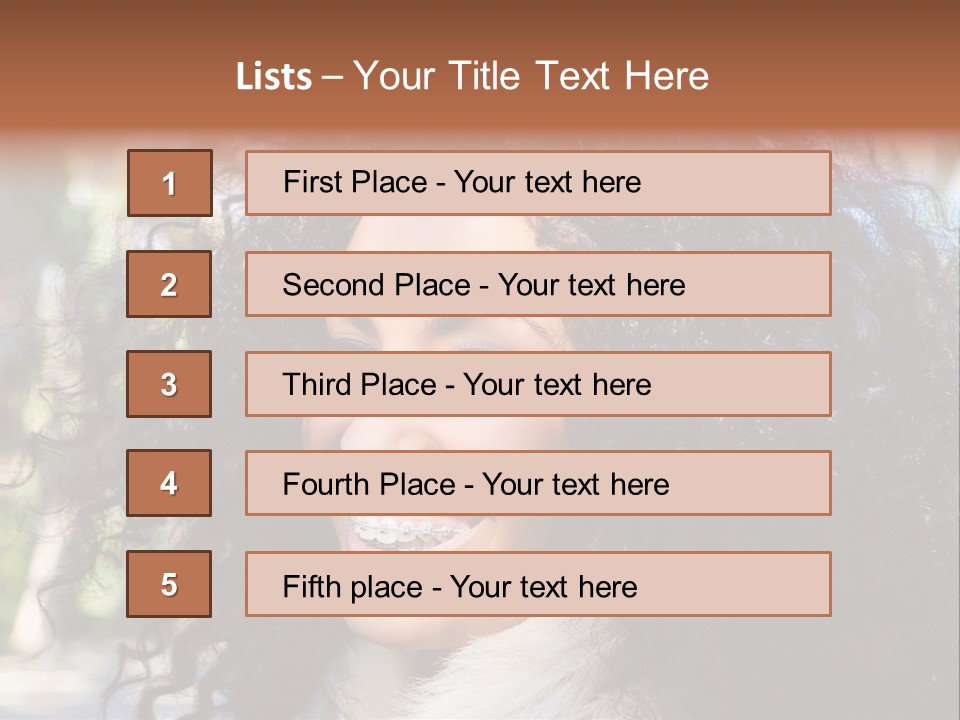Select 'Your text here' in Fifth place row
Viewport: 960px width, 720px height.
tap(544, 587)
